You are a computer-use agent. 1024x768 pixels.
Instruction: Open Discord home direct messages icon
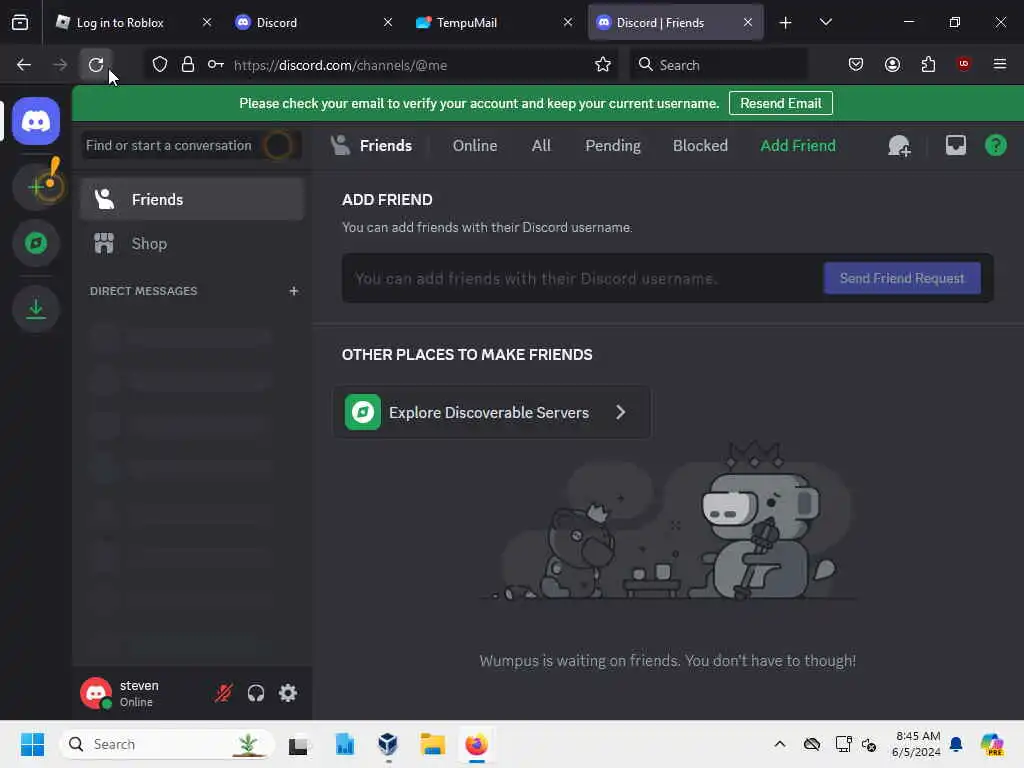pyautogui.click(x=36, y=121)
